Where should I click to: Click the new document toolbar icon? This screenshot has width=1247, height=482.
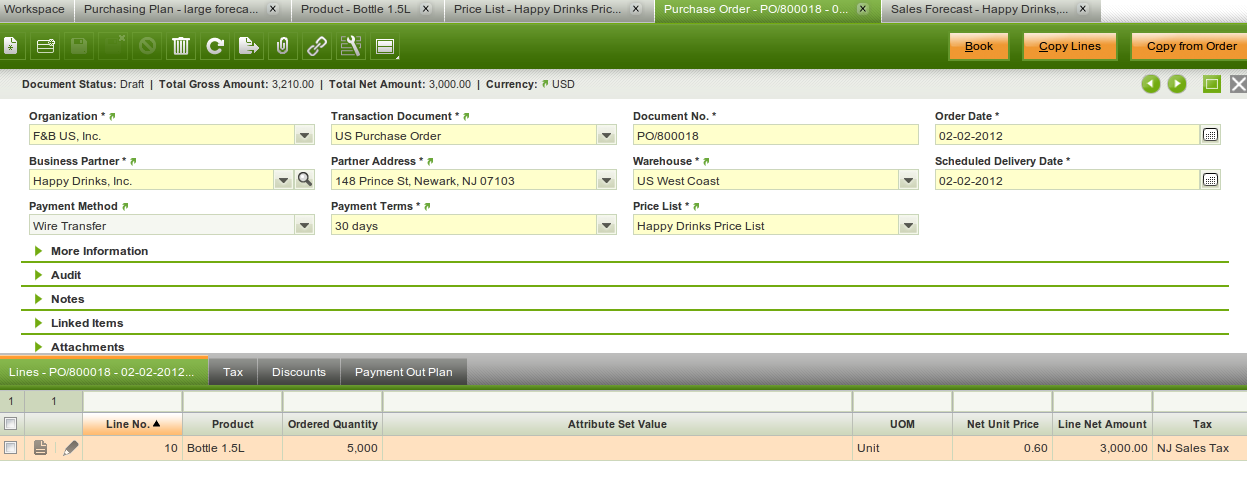pos(10,46)
